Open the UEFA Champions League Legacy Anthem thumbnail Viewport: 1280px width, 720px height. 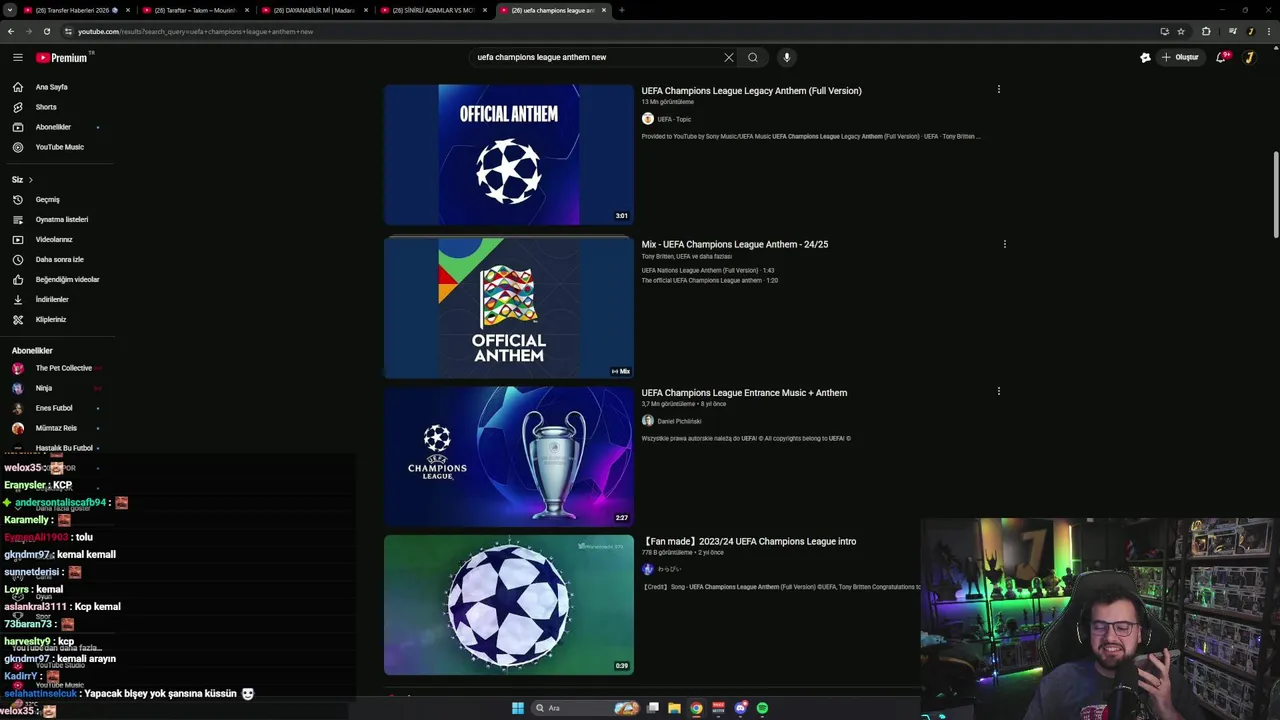[x=508, y=154]
